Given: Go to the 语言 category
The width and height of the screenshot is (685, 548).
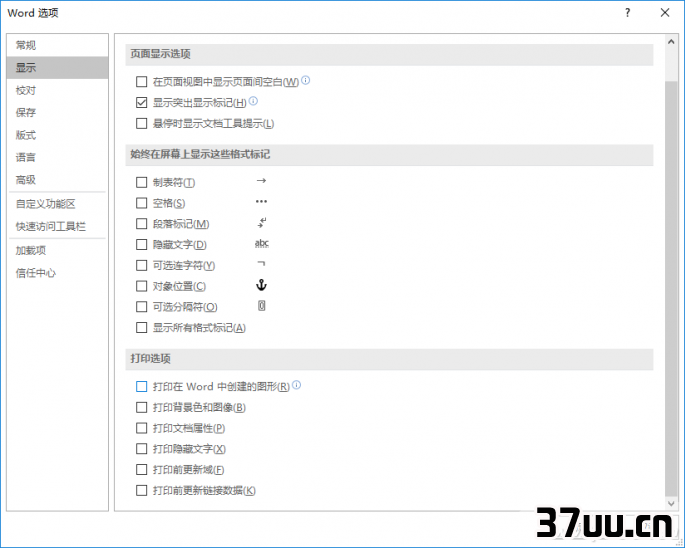Looking at the screenshot, I should coord(57,157).
